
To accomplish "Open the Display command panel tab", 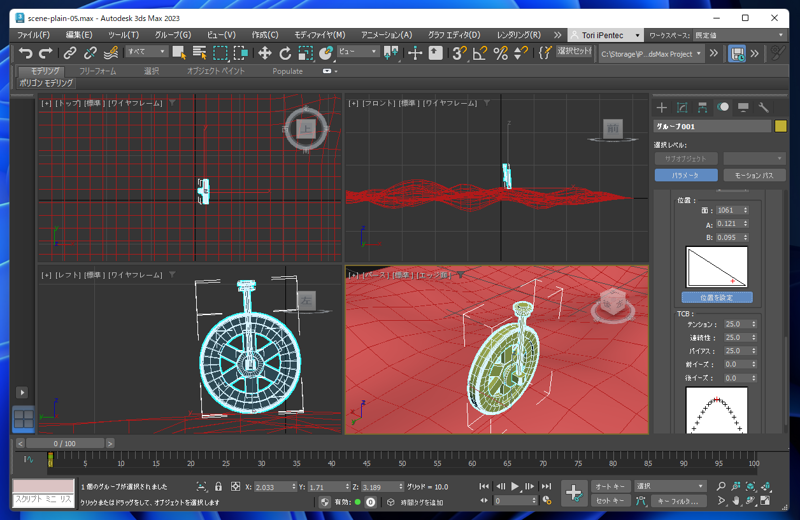I will click(743, 107).
